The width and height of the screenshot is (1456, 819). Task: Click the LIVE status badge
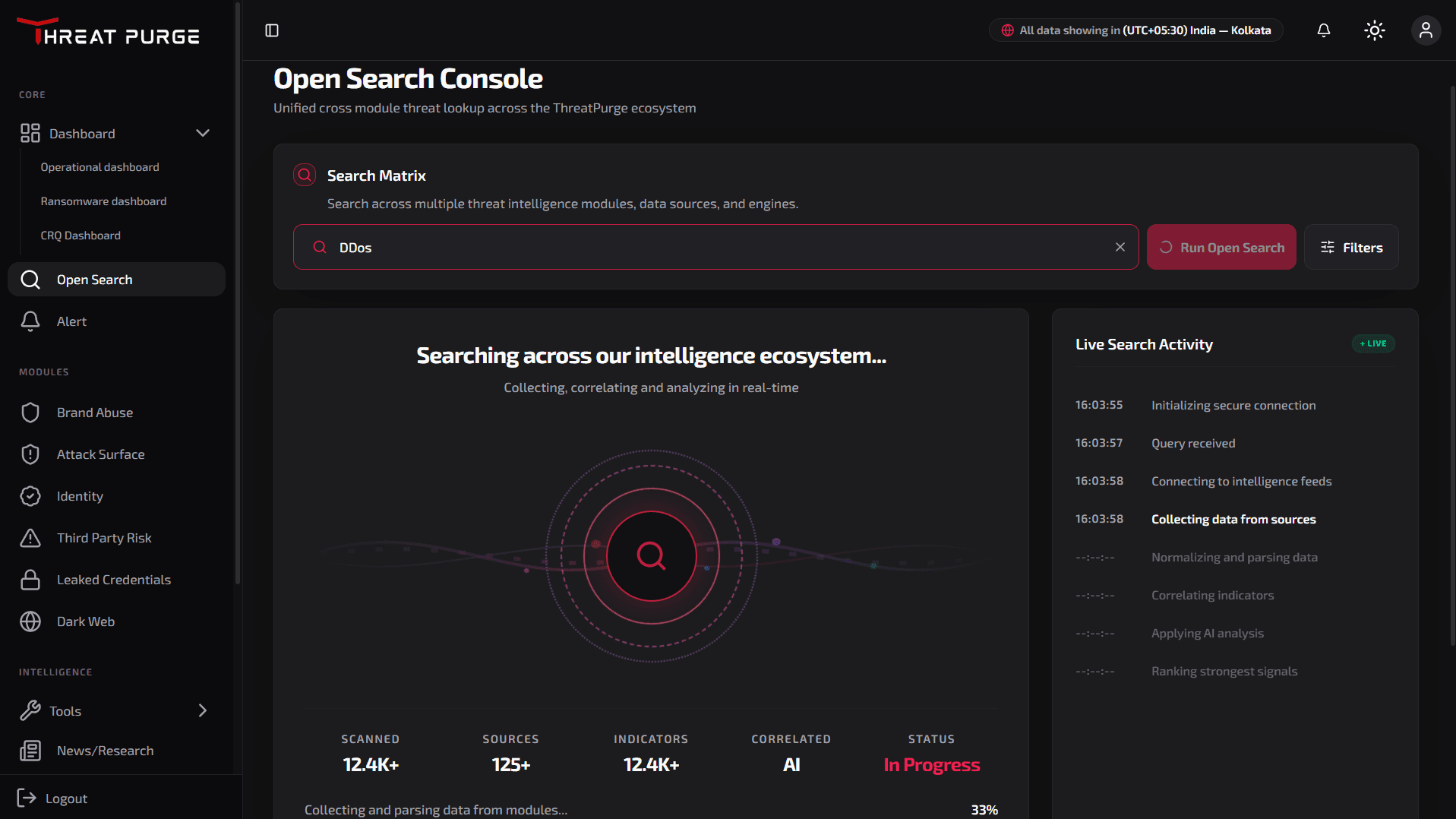pos(1373,343)
